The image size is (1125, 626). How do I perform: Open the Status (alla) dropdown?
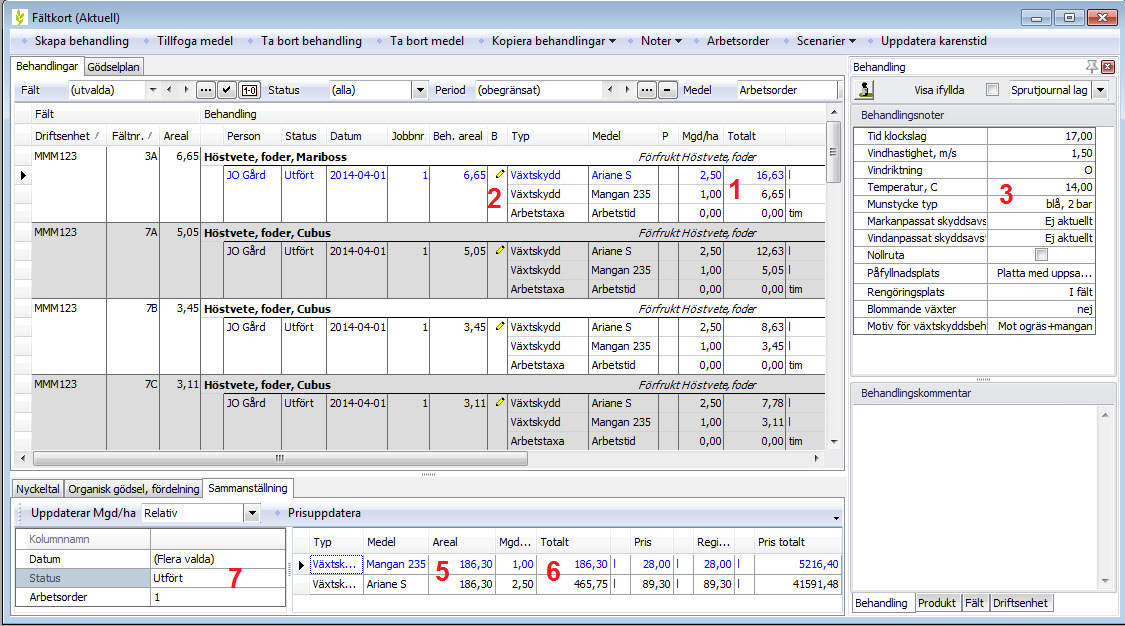[x=420, y=90]
